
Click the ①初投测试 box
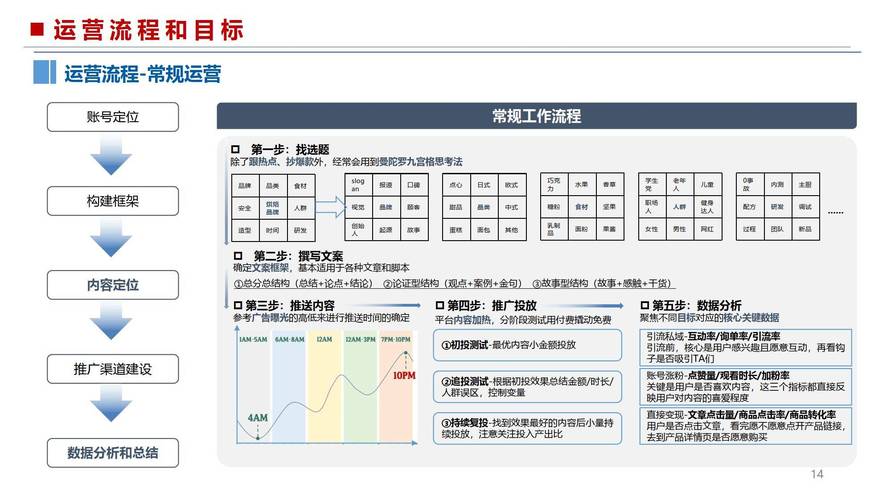pos(527,345)
